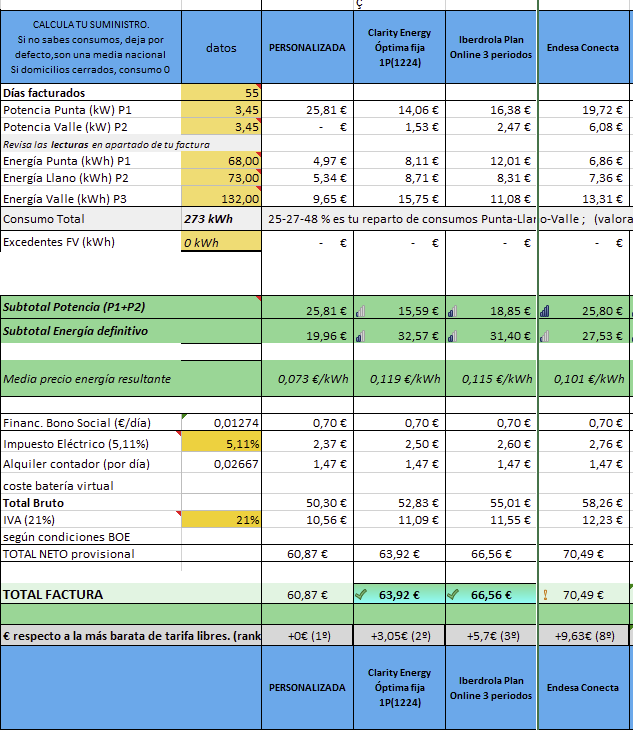Click bottom Endesa Conecta footer cell
This screenshot has height=730, width=633.
(583, 688)
